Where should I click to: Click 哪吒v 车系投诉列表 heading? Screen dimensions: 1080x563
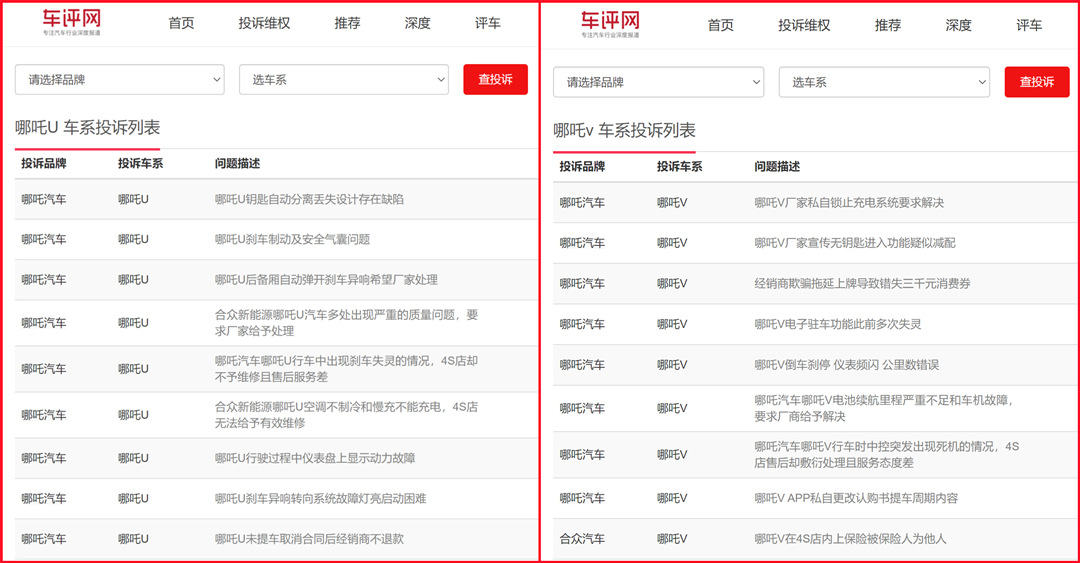coord(624,130)
